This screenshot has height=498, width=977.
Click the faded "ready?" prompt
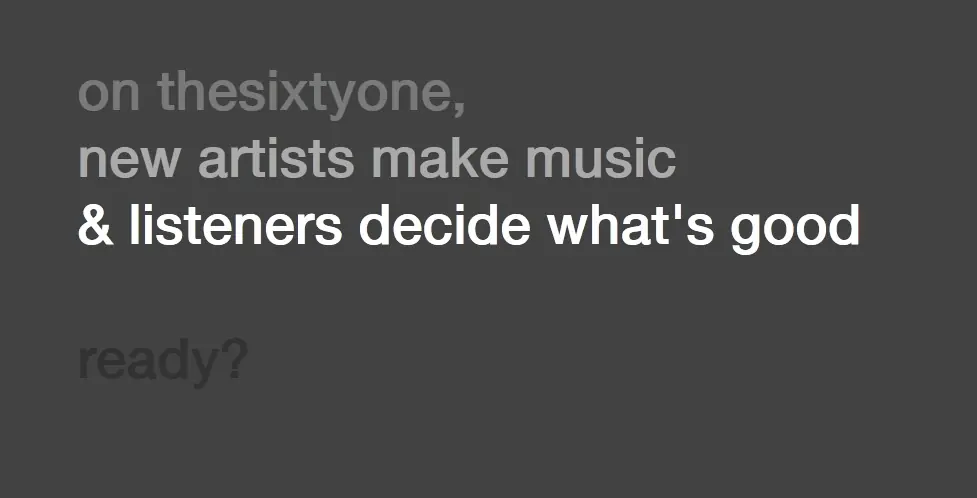(162, 362)
